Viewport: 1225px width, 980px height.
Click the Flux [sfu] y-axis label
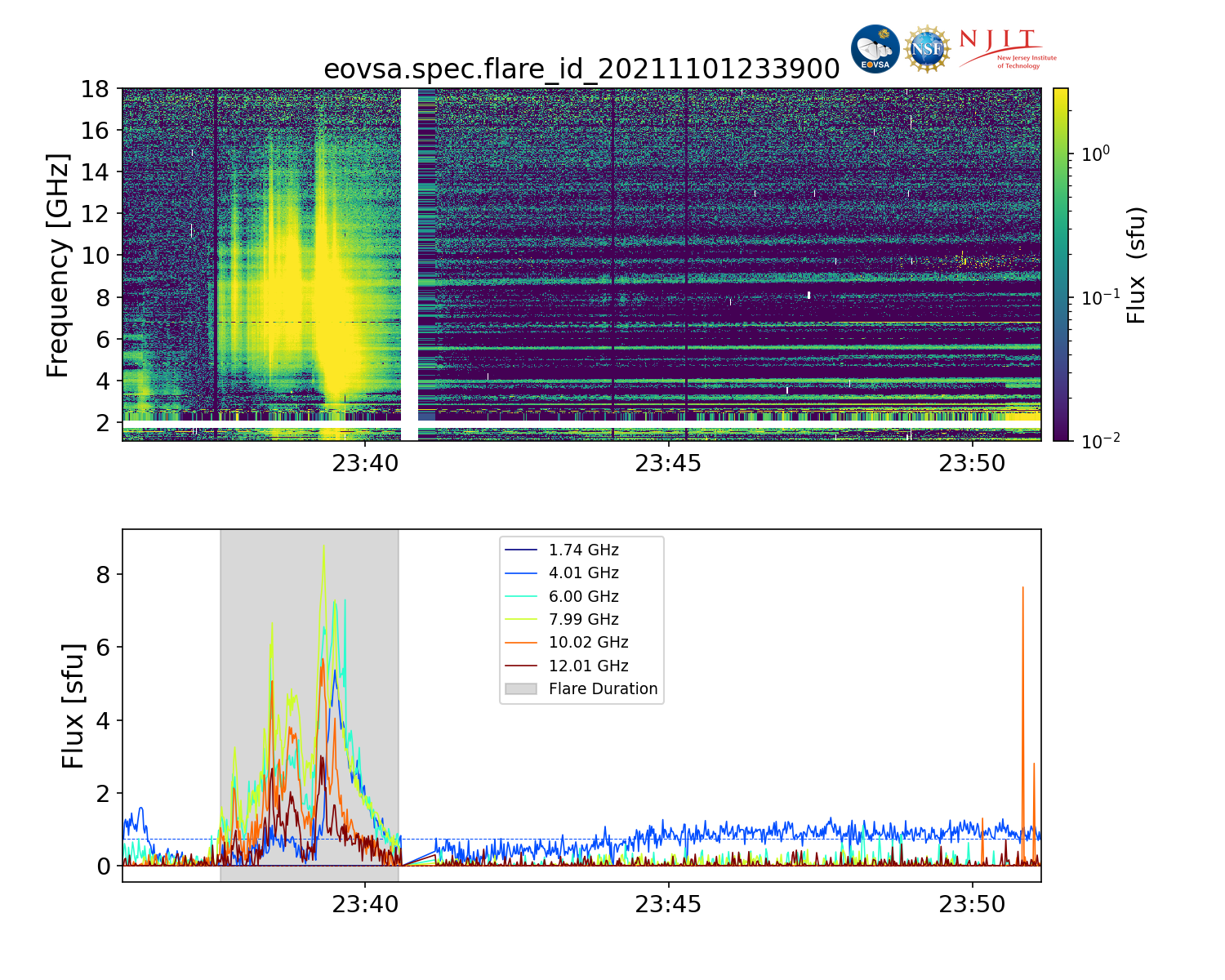click(x=73, y=706)
